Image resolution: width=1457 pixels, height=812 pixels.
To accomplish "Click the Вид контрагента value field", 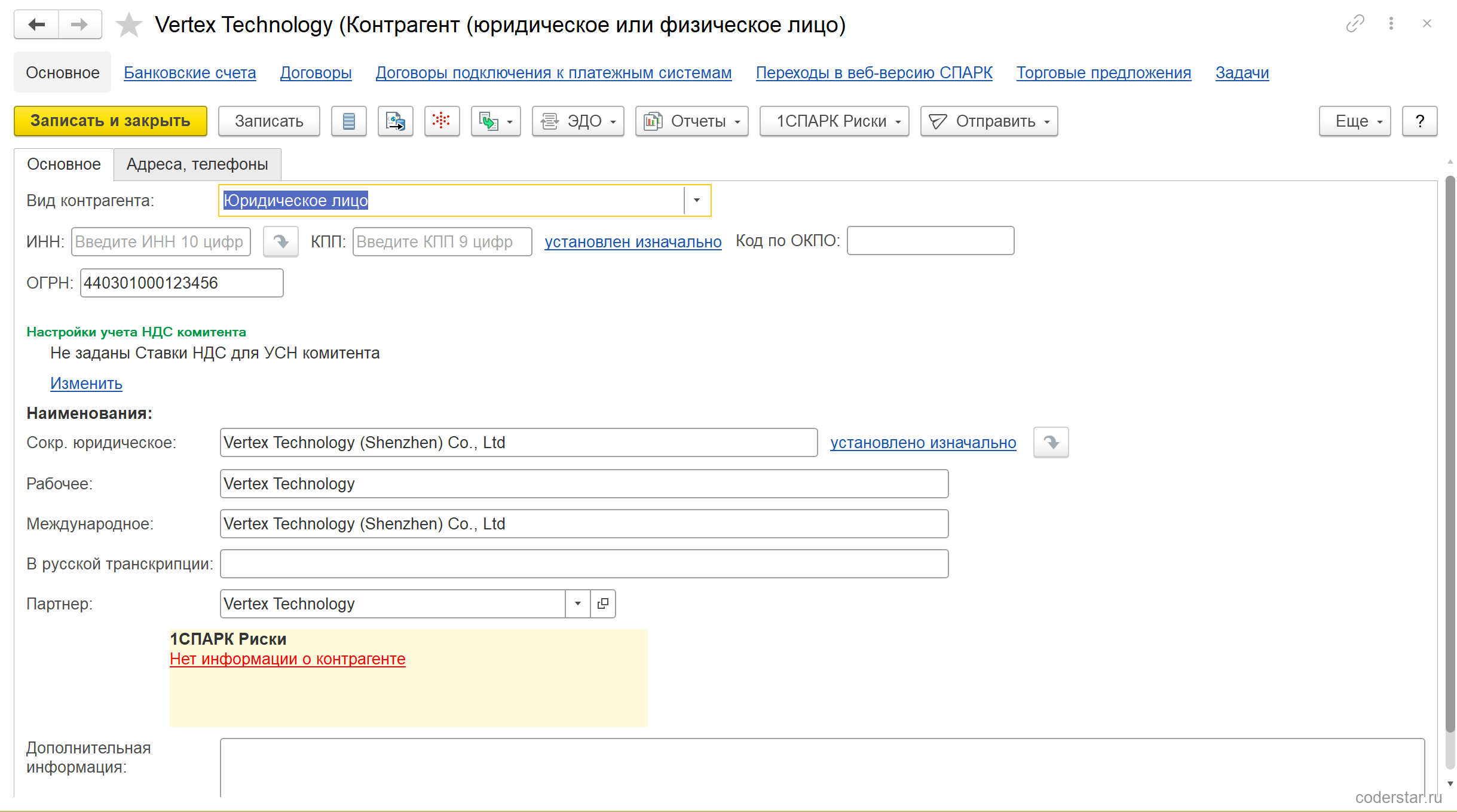I will [x=452, y=201].
